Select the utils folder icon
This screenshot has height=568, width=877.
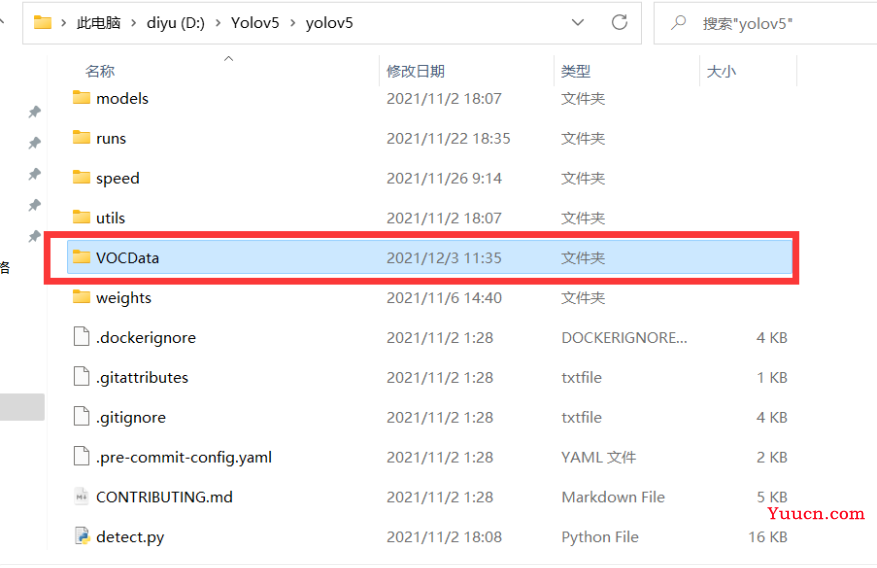click(81, 217)
